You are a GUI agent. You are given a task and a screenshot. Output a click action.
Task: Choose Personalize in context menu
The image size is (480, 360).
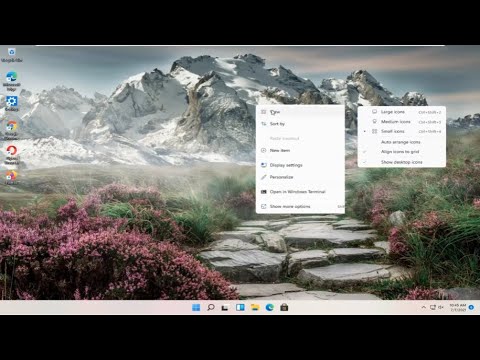(300, 177)
